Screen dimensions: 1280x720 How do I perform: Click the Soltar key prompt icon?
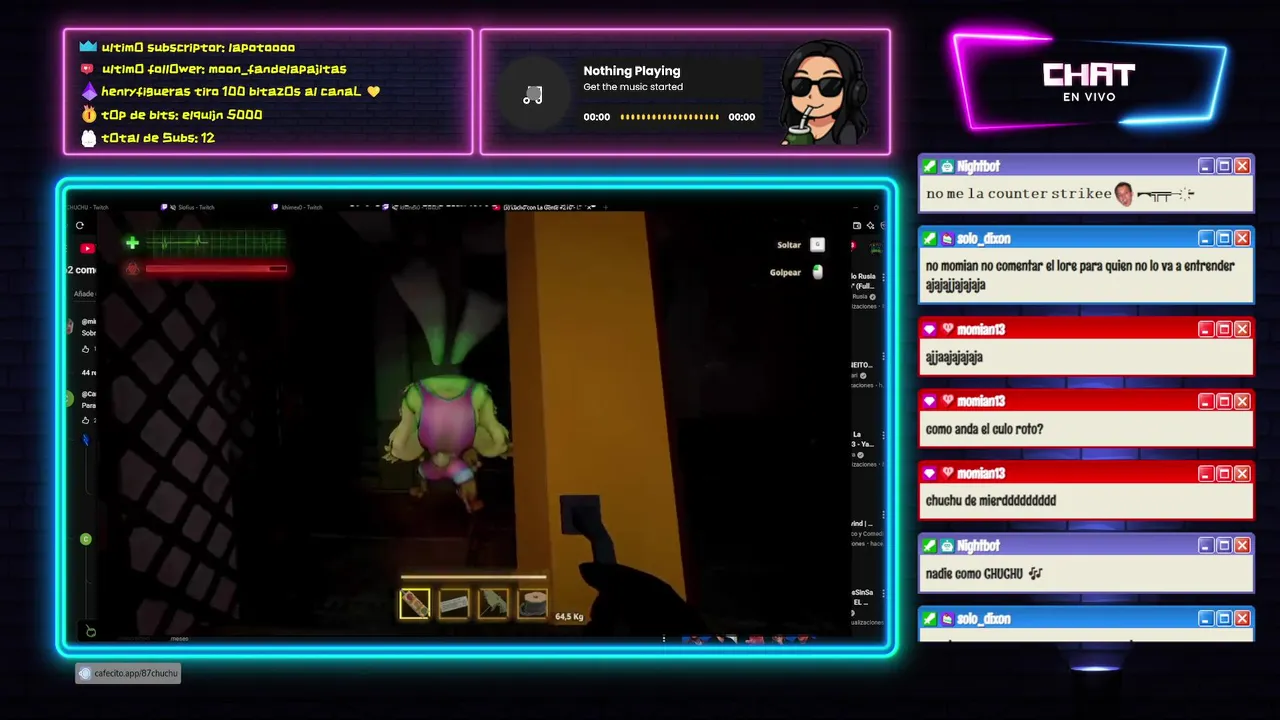[x=817, y=244]
